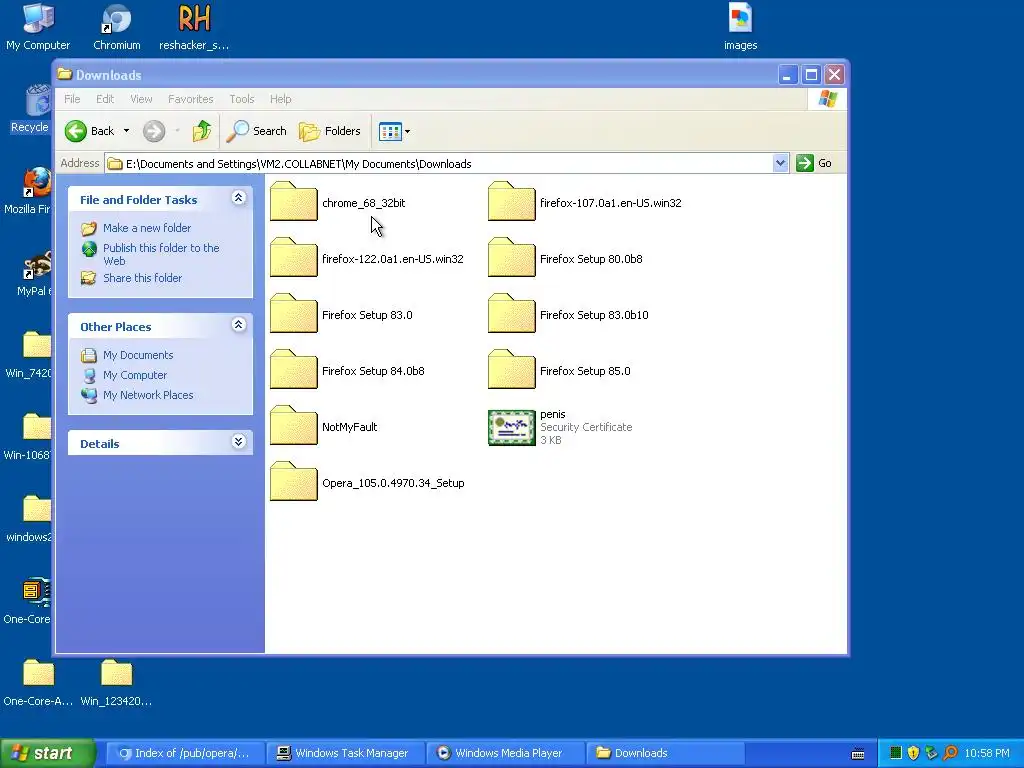1024x768 pixels.
Task: Select the Win_123420 desktop folder
Action: [x=116, y=682]
